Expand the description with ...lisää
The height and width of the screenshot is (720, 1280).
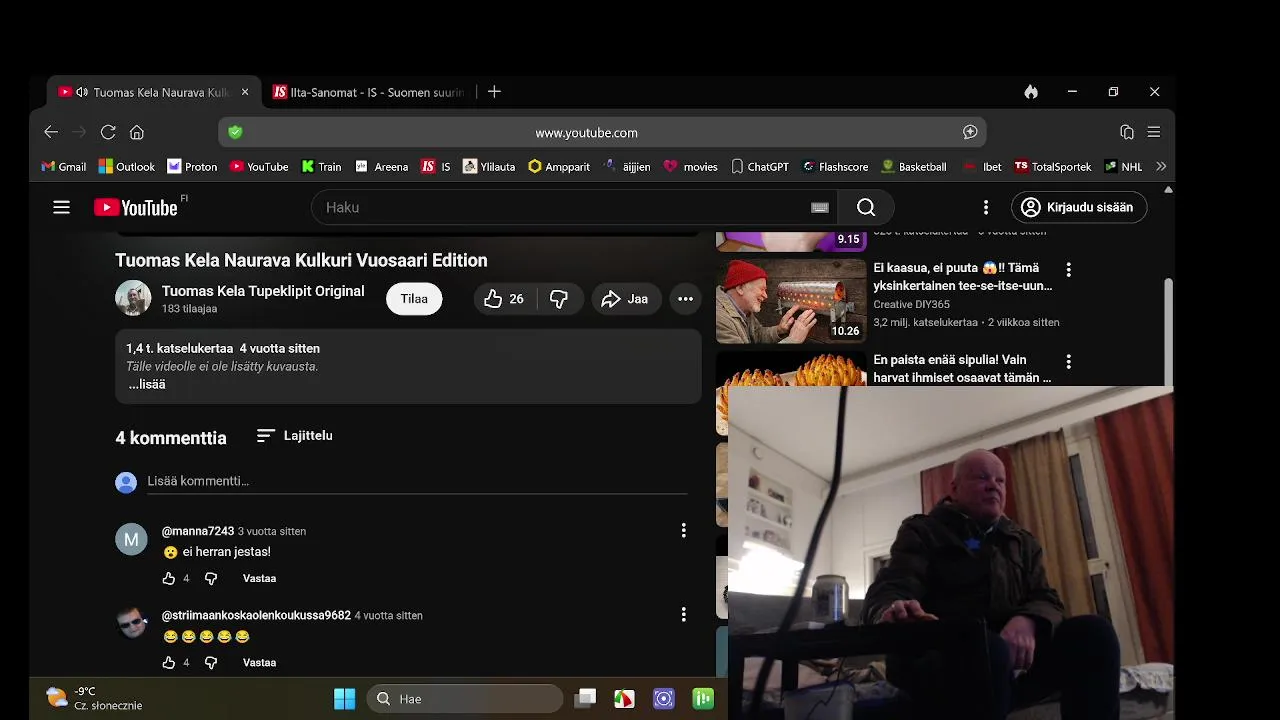click(x=147, y=384)
